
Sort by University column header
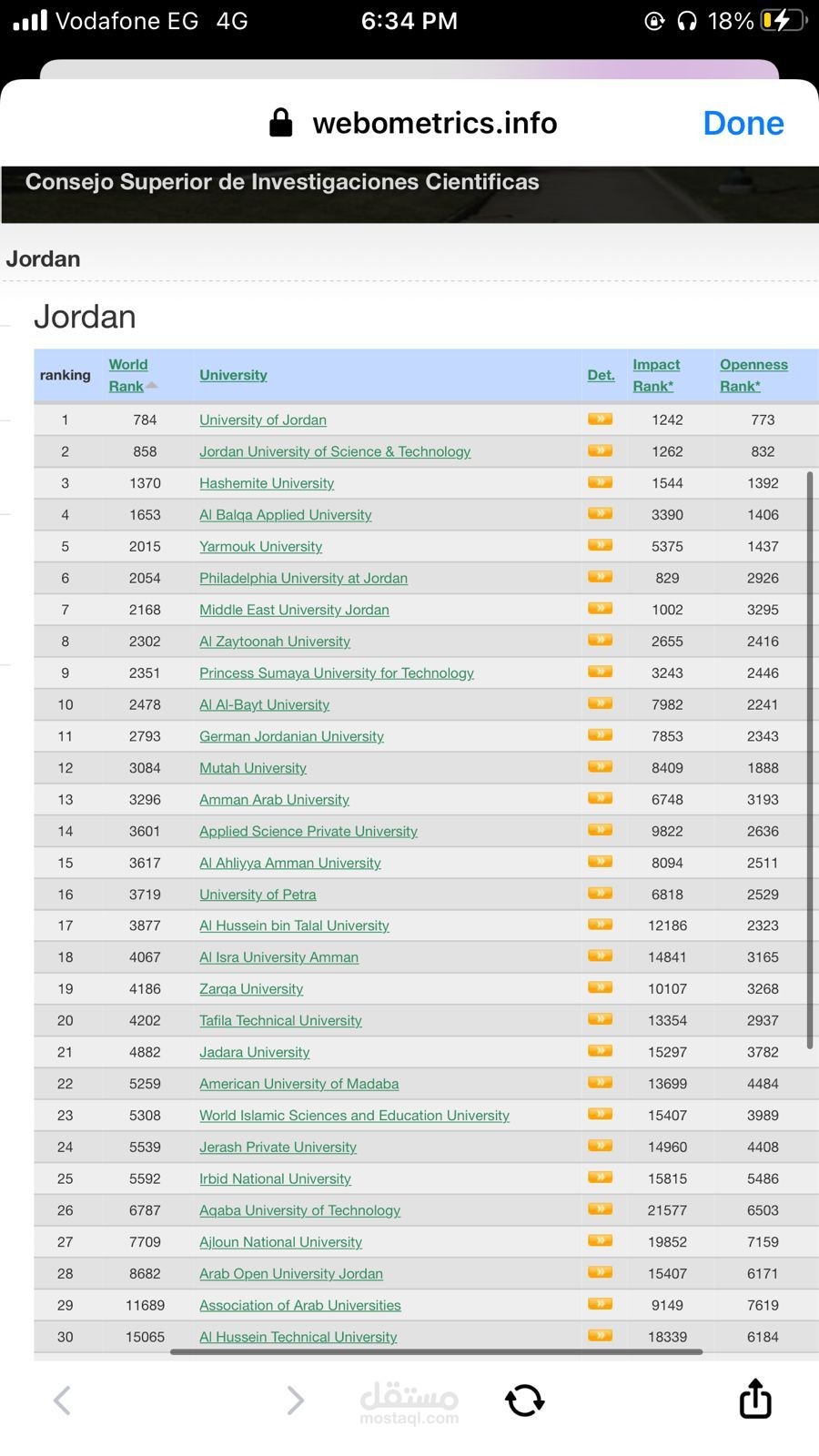point(233,375)
